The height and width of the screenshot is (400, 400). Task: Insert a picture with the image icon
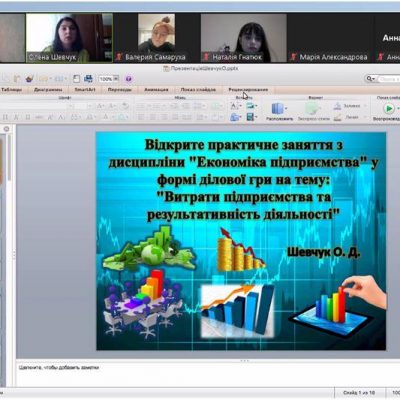(250, 106)
